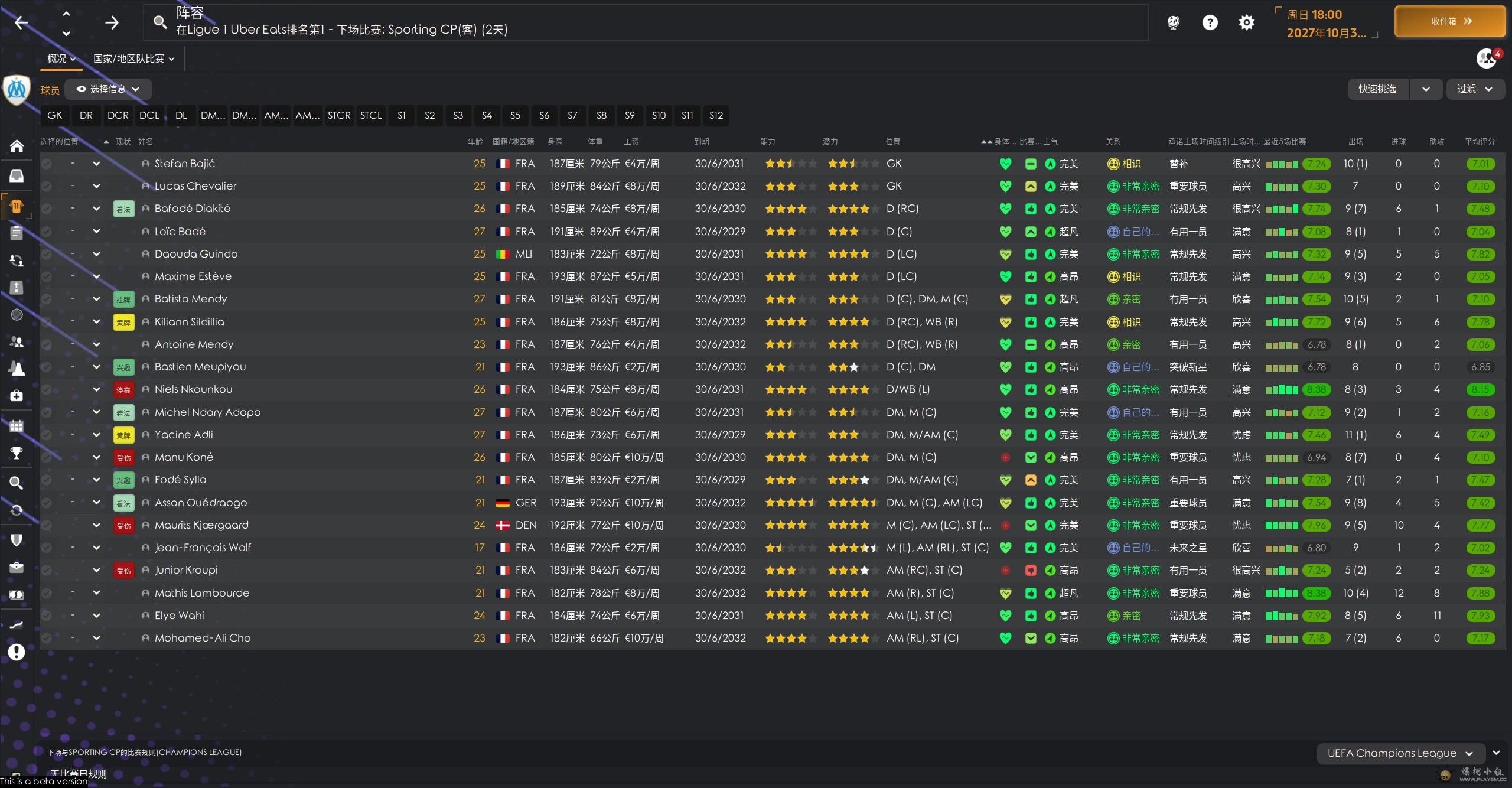Expand position chevron for Kiliann Sildillia
This screenshot has height=788, width=1512.
pos(96,322)
